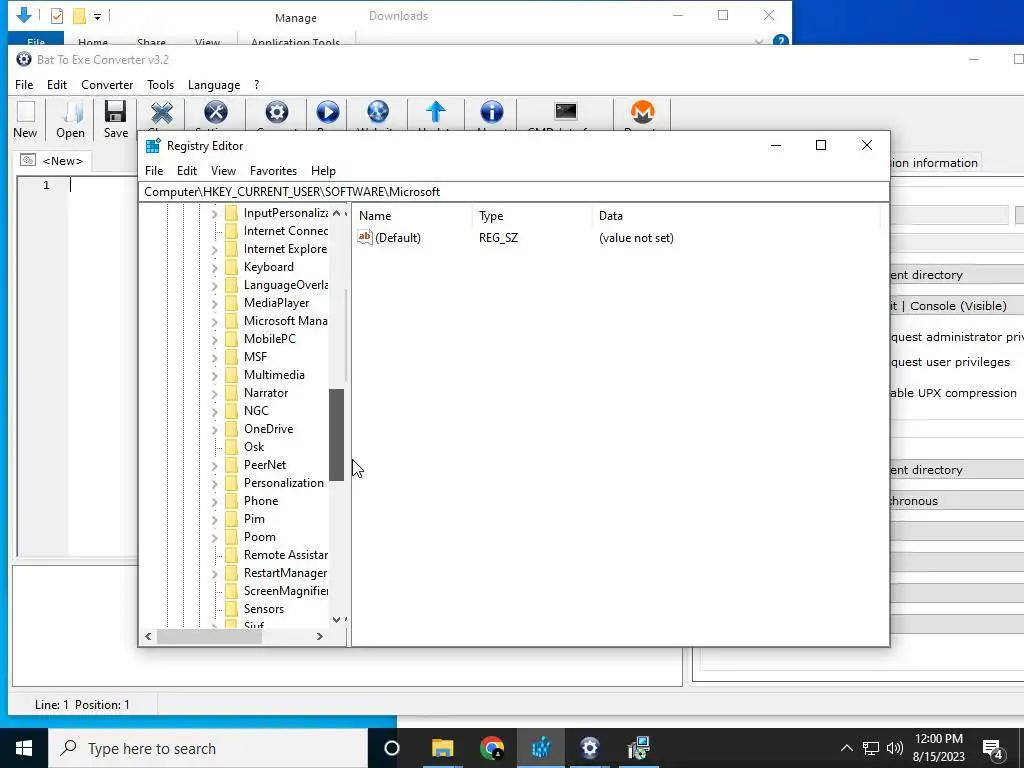
Task: Show hidden tray icons chevron
Action: pyautogui.click(x=846, y=748)
